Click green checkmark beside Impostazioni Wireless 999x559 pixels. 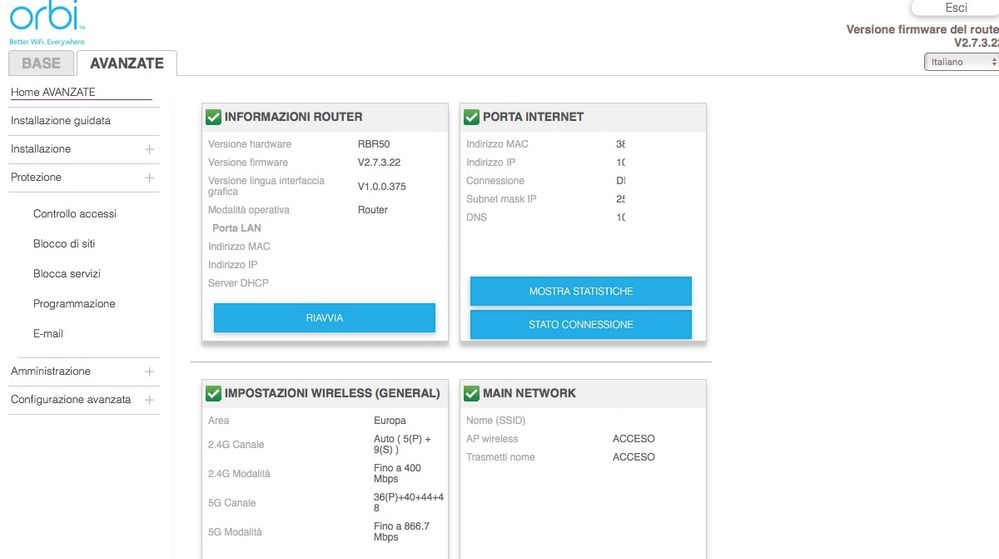pos(213,394)
